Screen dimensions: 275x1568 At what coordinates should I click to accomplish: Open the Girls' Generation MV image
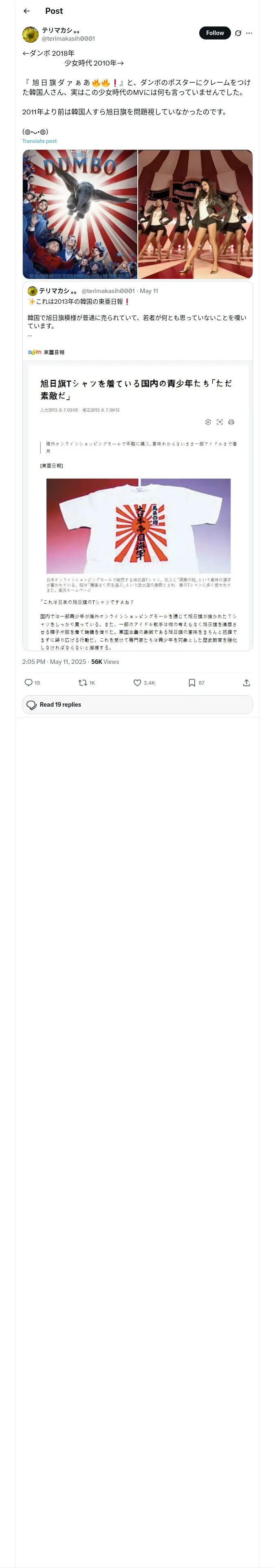tap(195, 214)
